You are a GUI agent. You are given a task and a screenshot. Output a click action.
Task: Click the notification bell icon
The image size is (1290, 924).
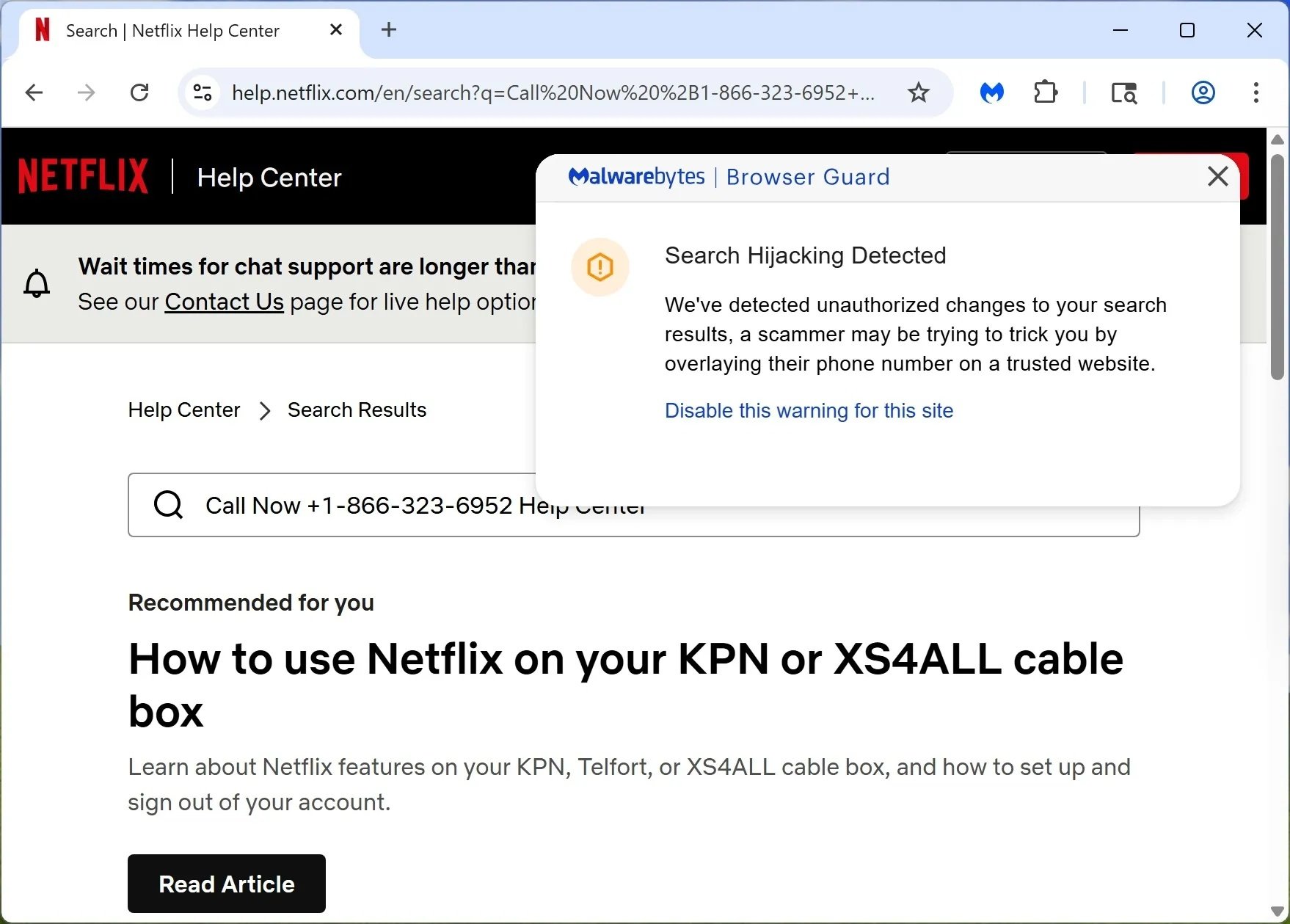click(37, 284)
